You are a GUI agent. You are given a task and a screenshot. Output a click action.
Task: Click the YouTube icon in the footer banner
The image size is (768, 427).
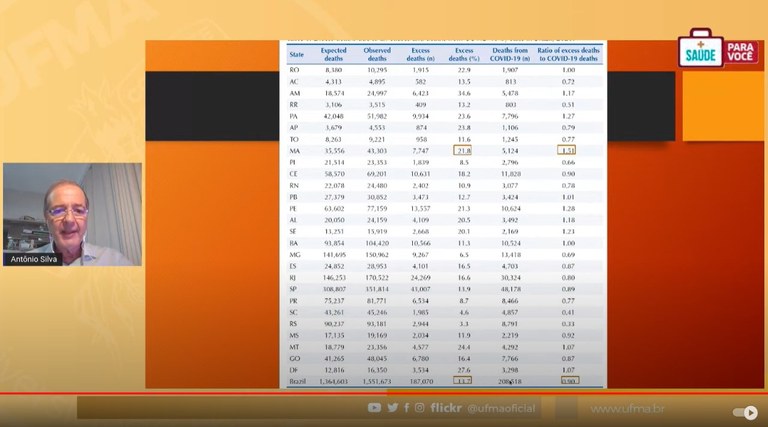pos(374,408)
